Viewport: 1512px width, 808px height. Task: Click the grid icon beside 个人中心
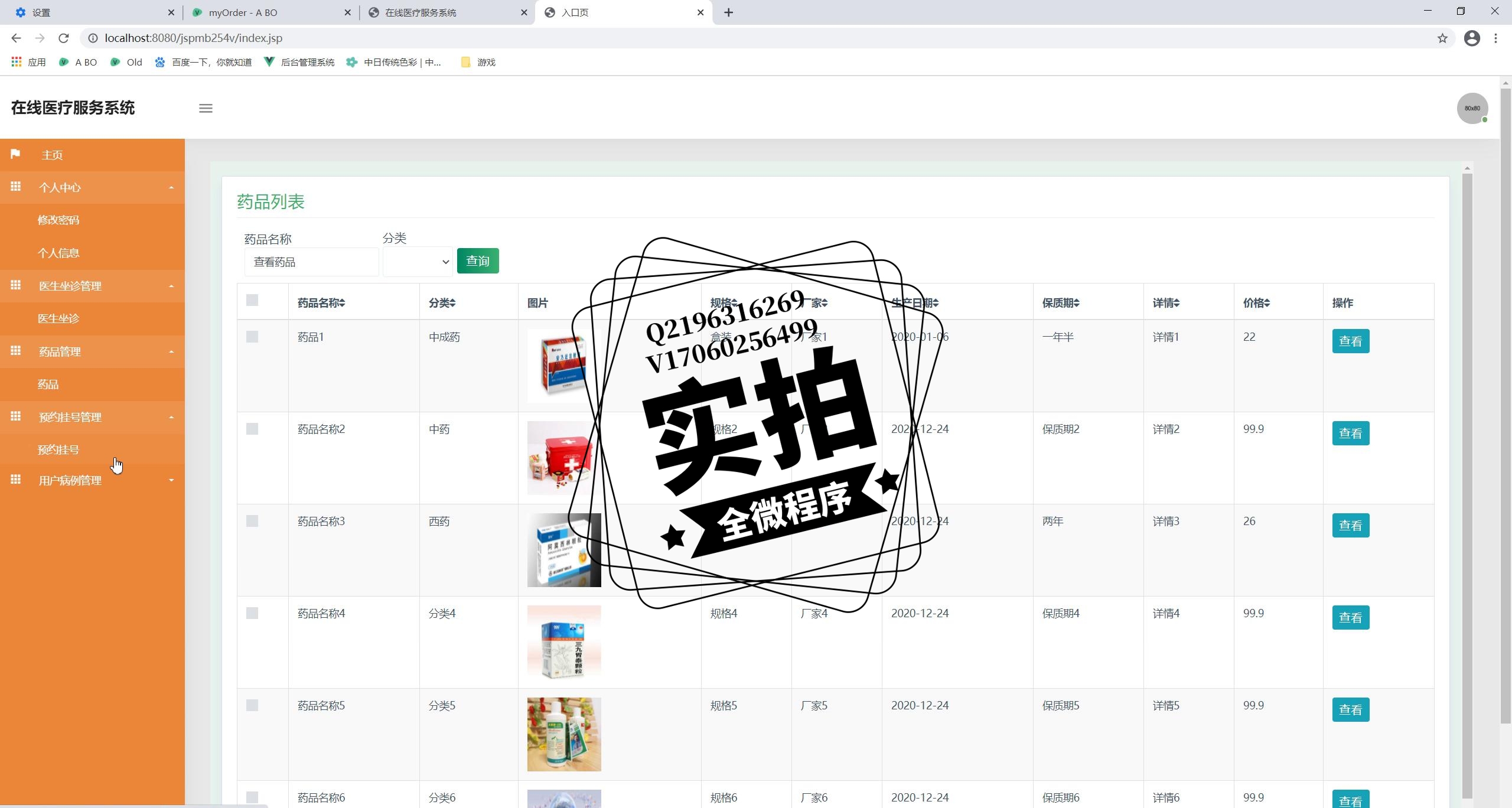16,187
